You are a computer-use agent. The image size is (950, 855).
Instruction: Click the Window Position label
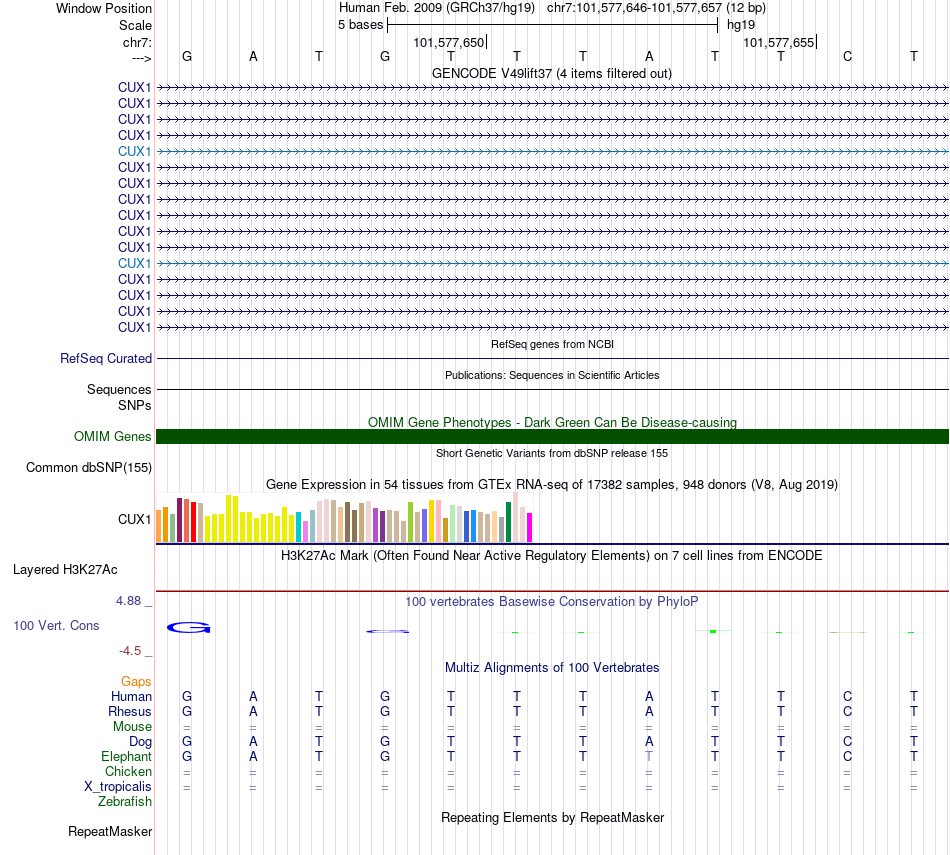[104, 8]
